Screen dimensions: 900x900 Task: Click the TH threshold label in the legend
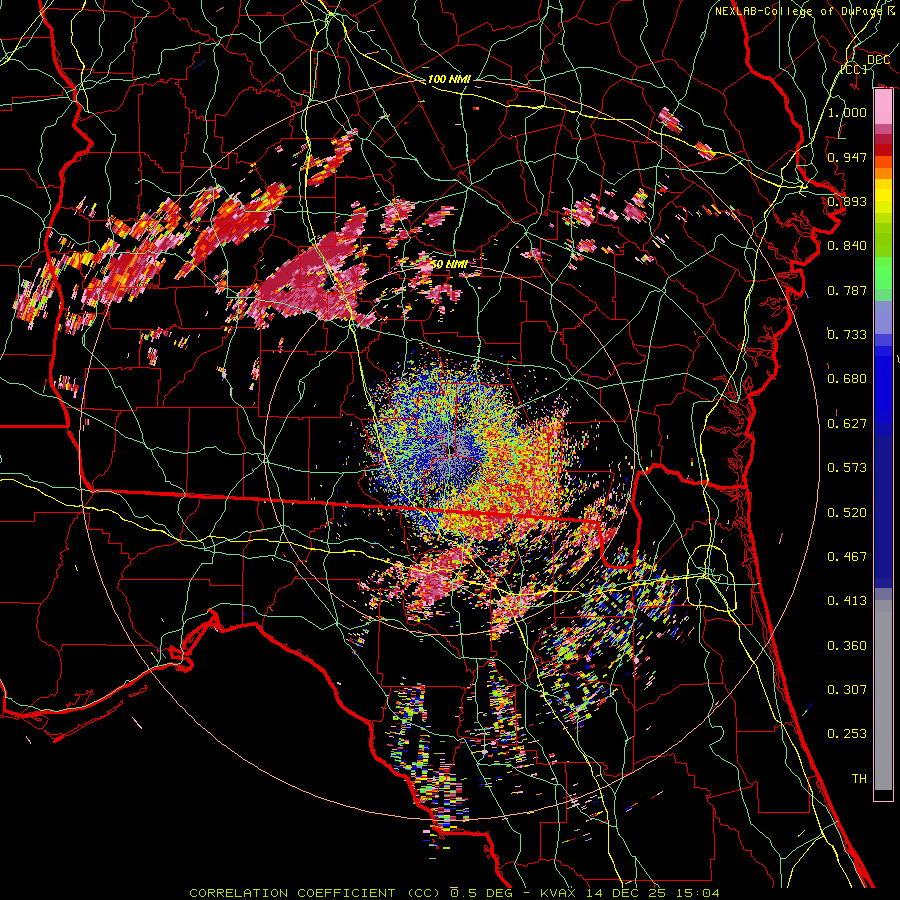[x=859, y=779]
